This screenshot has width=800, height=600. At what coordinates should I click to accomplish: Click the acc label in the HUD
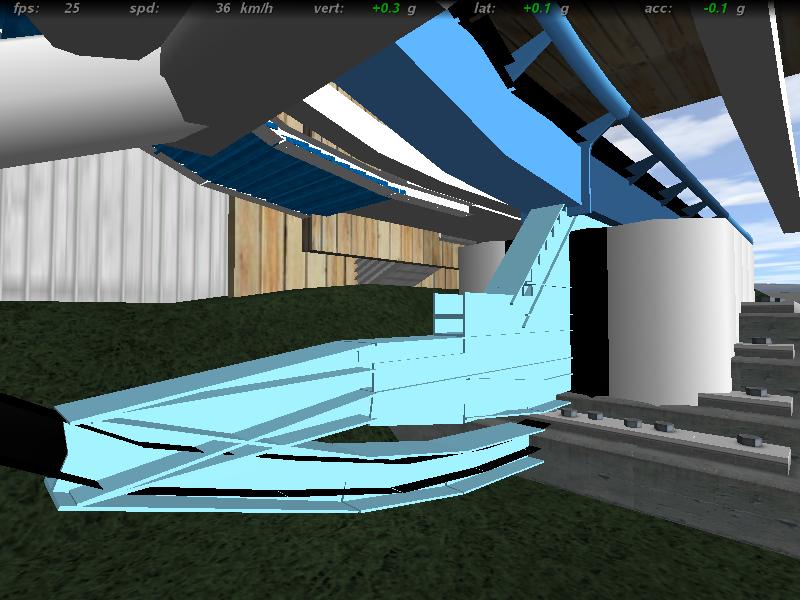coord(658,8)
